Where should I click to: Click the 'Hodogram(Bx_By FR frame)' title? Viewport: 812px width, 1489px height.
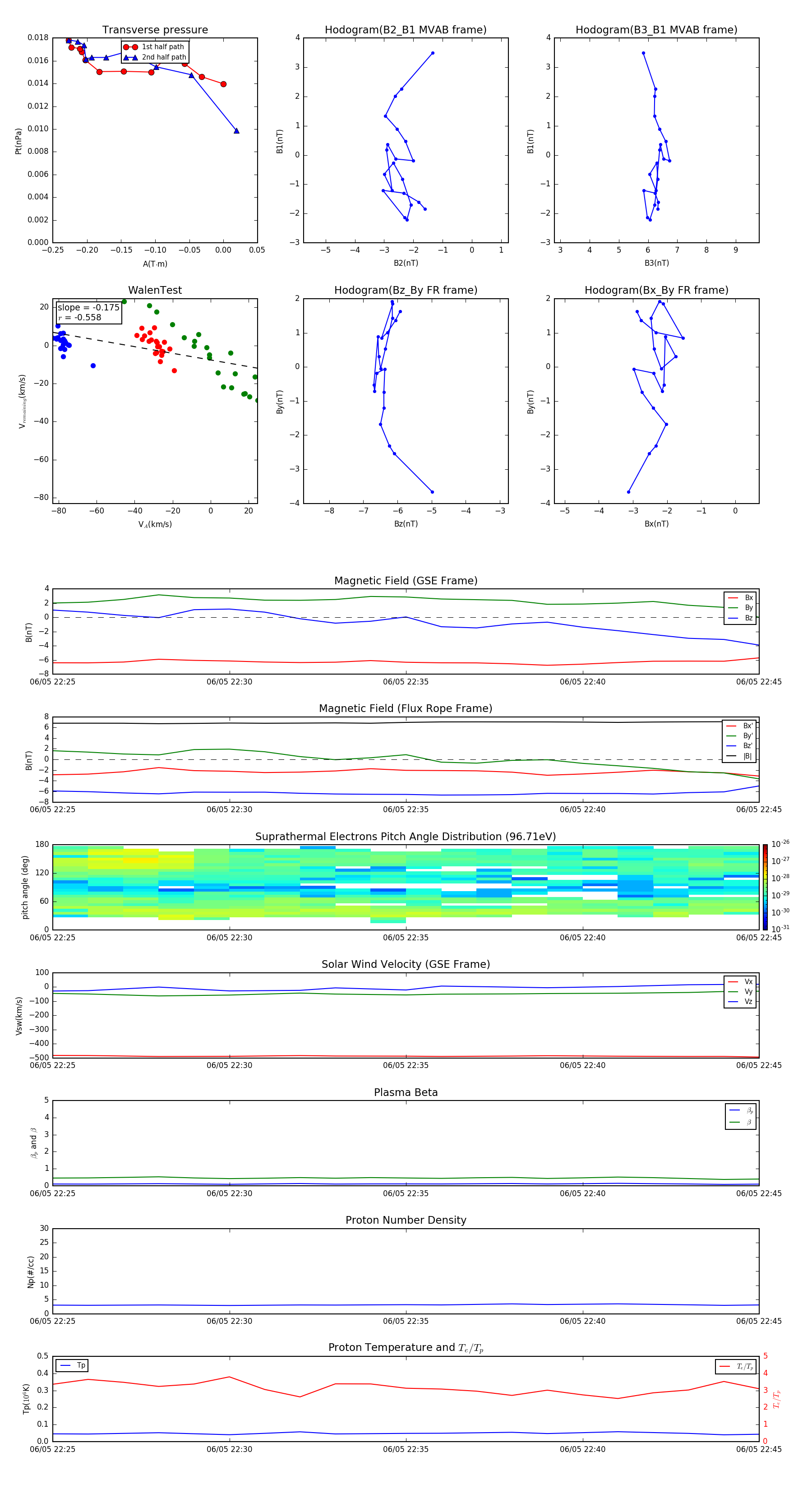656,290
